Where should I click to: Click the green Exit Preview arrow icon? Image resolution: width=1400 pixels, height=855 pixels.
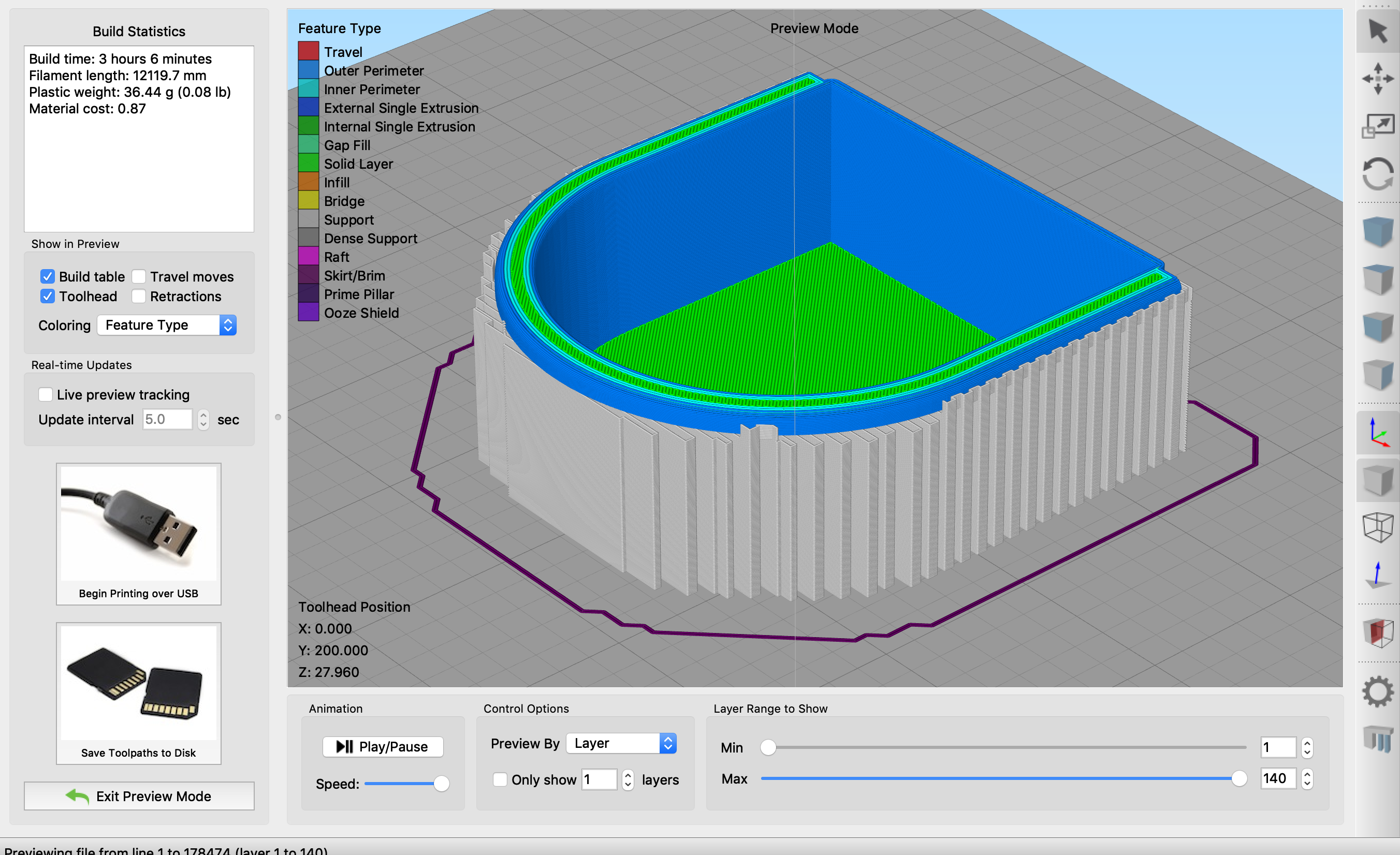pyautogui.click(x=77, y=796)
